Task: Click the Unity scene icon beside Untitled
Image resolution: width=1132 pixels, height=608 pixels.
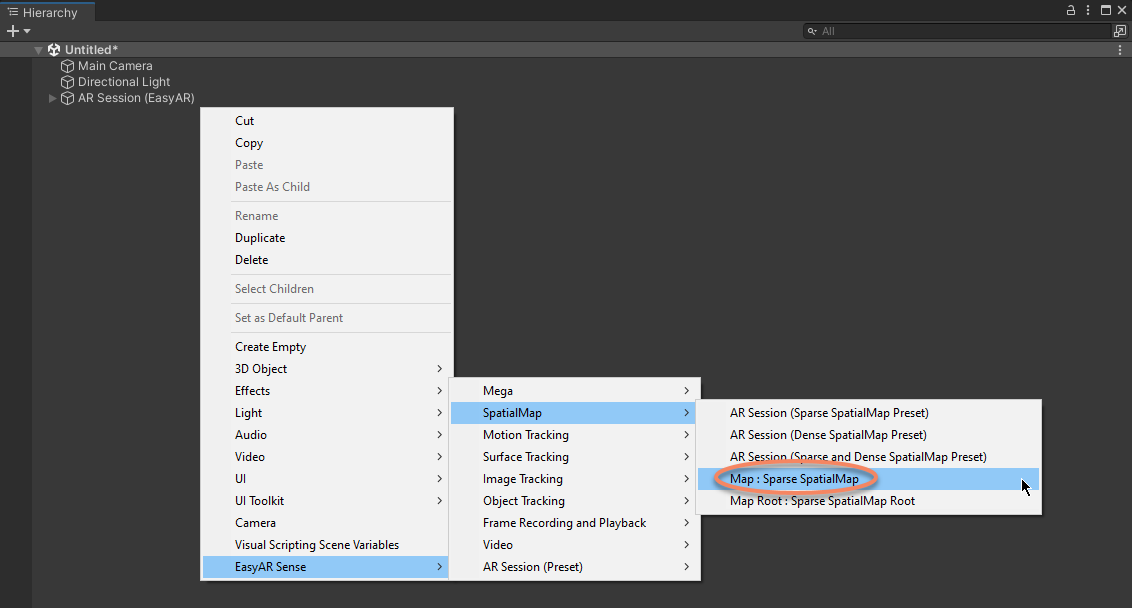Action: pyautogui.click(x=54, y=50)
